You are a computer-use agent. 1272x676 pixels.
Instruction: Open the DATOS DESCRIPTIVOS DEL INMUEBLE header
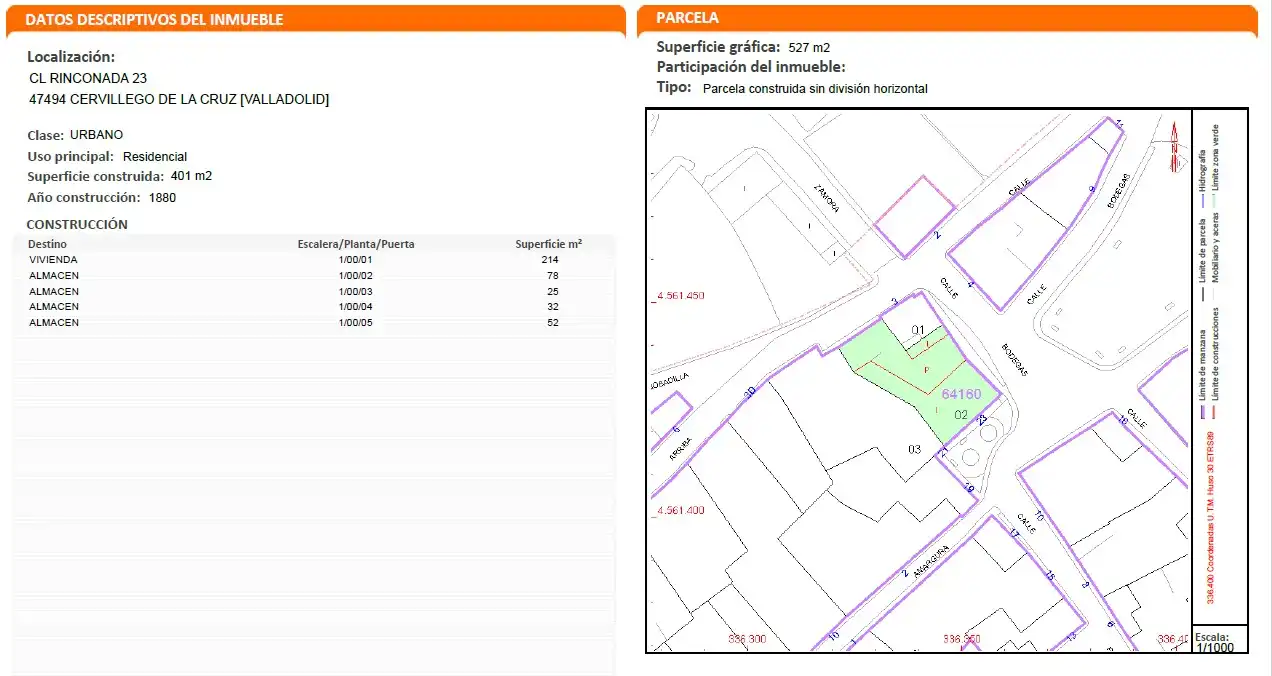154,20
